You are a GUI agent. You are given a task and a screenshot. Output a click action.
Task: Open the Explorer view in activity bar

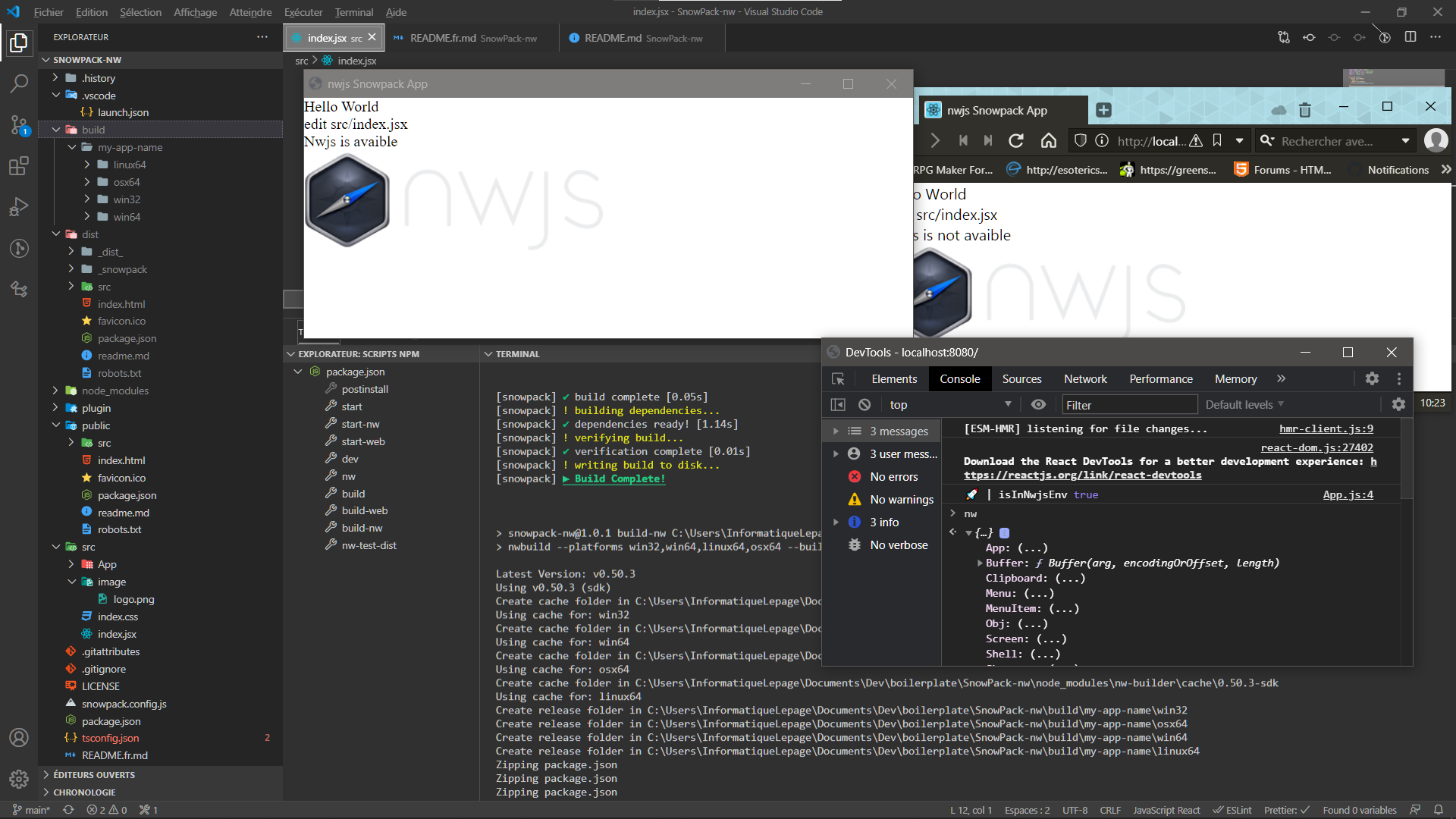click(x=19, y=43)
